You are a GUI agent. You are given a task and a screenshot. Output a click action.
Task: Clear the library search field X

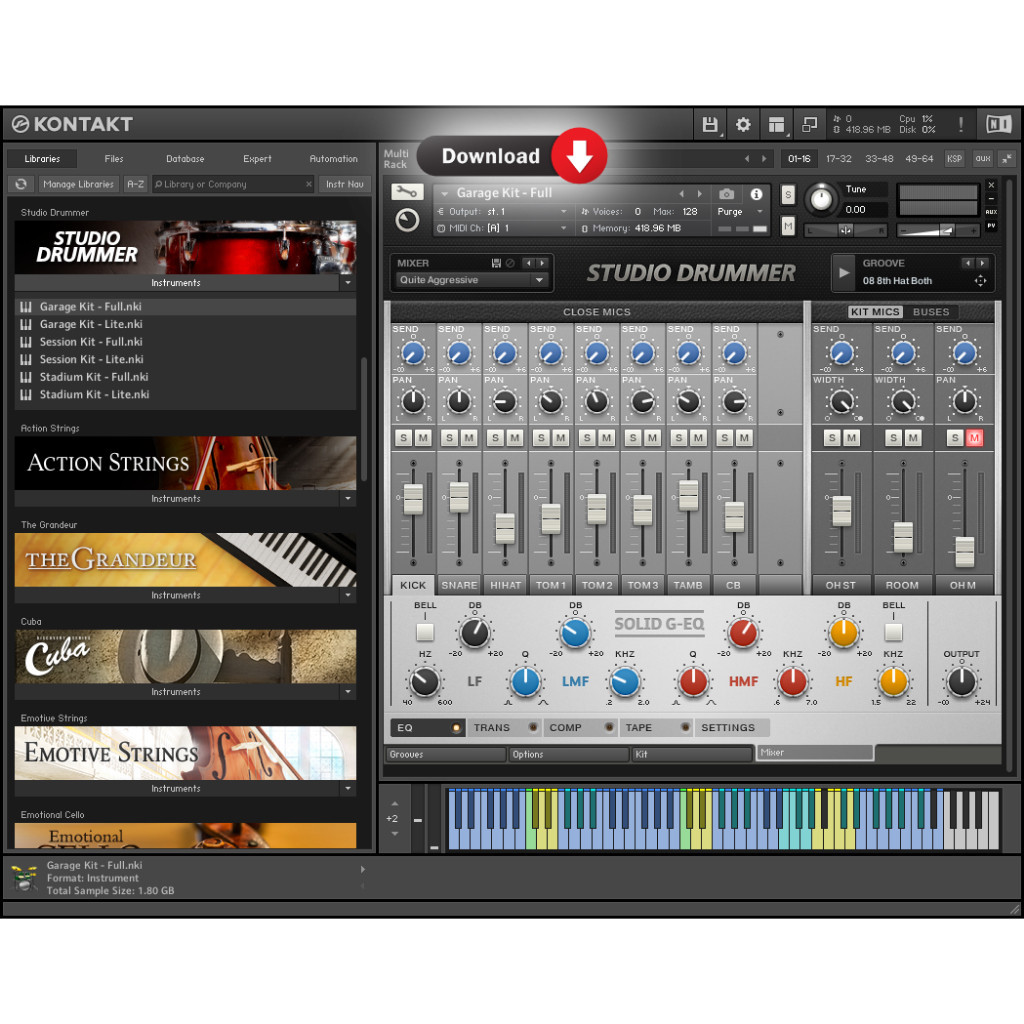[309, 184]
